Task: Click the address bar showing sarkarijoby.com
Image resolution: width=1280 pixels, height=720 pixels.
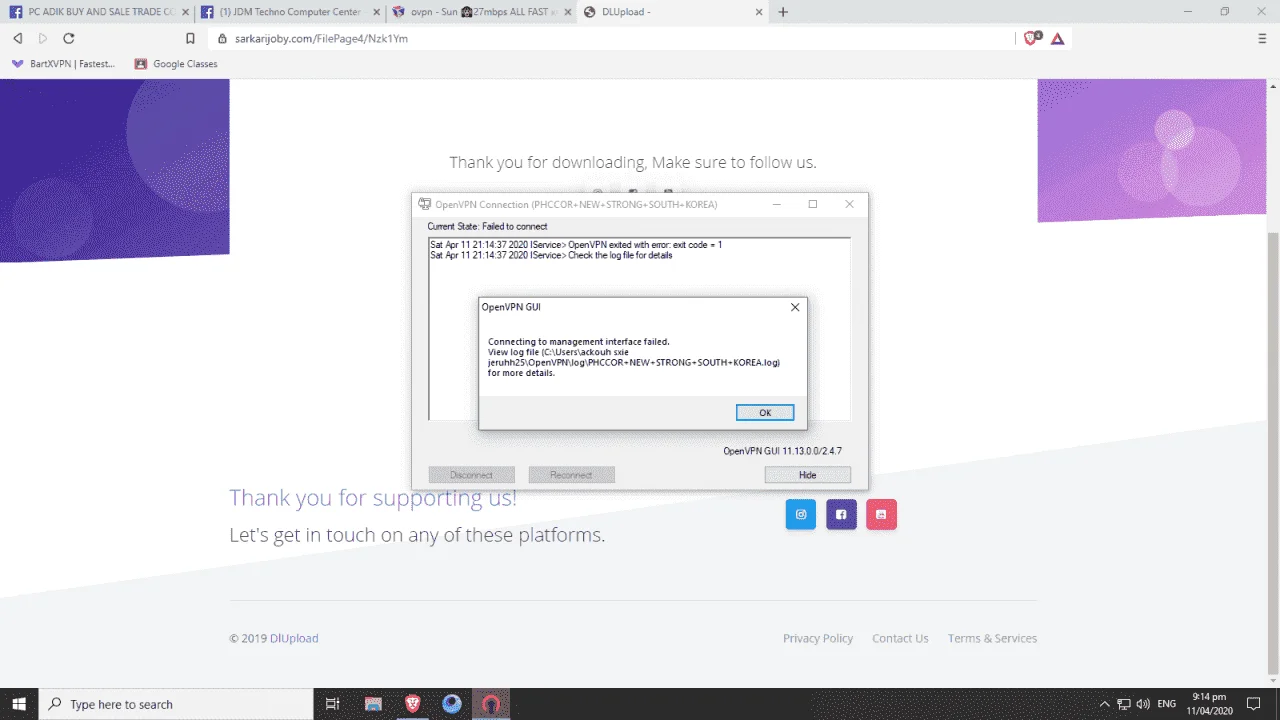Action: (610, 38)
